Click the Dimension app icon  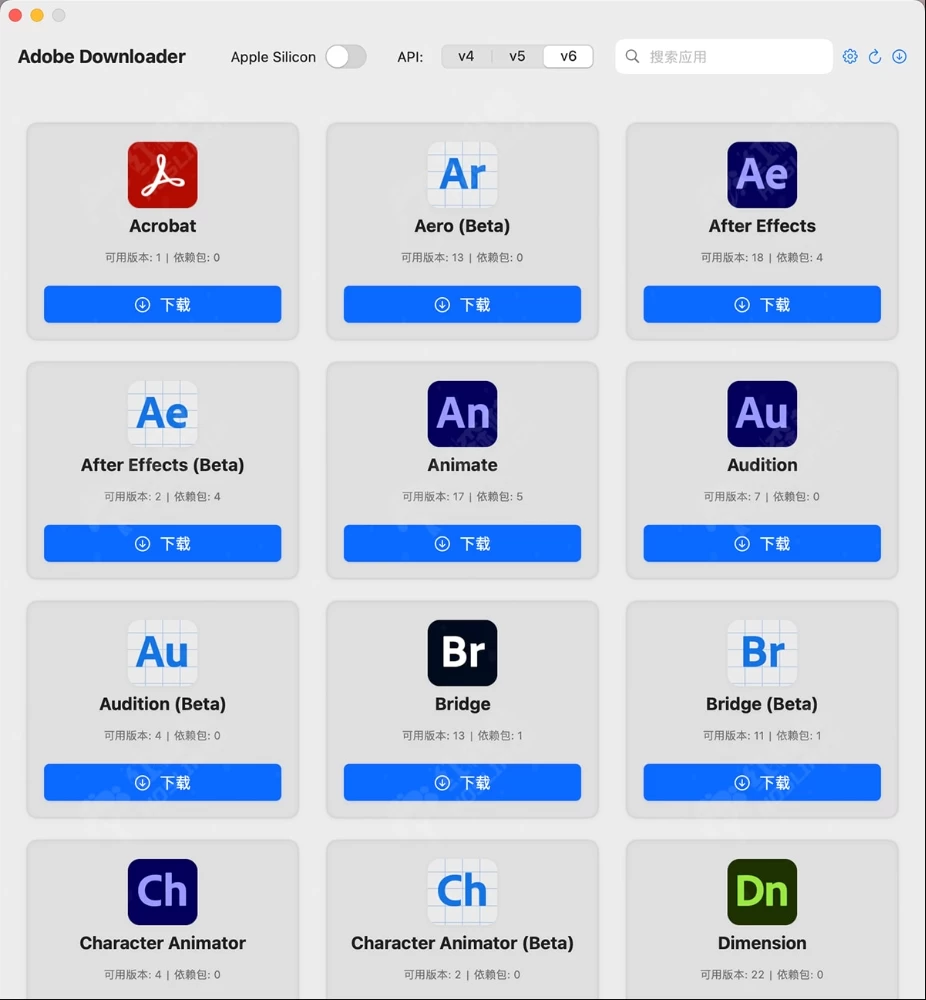(x=762, y=892)
